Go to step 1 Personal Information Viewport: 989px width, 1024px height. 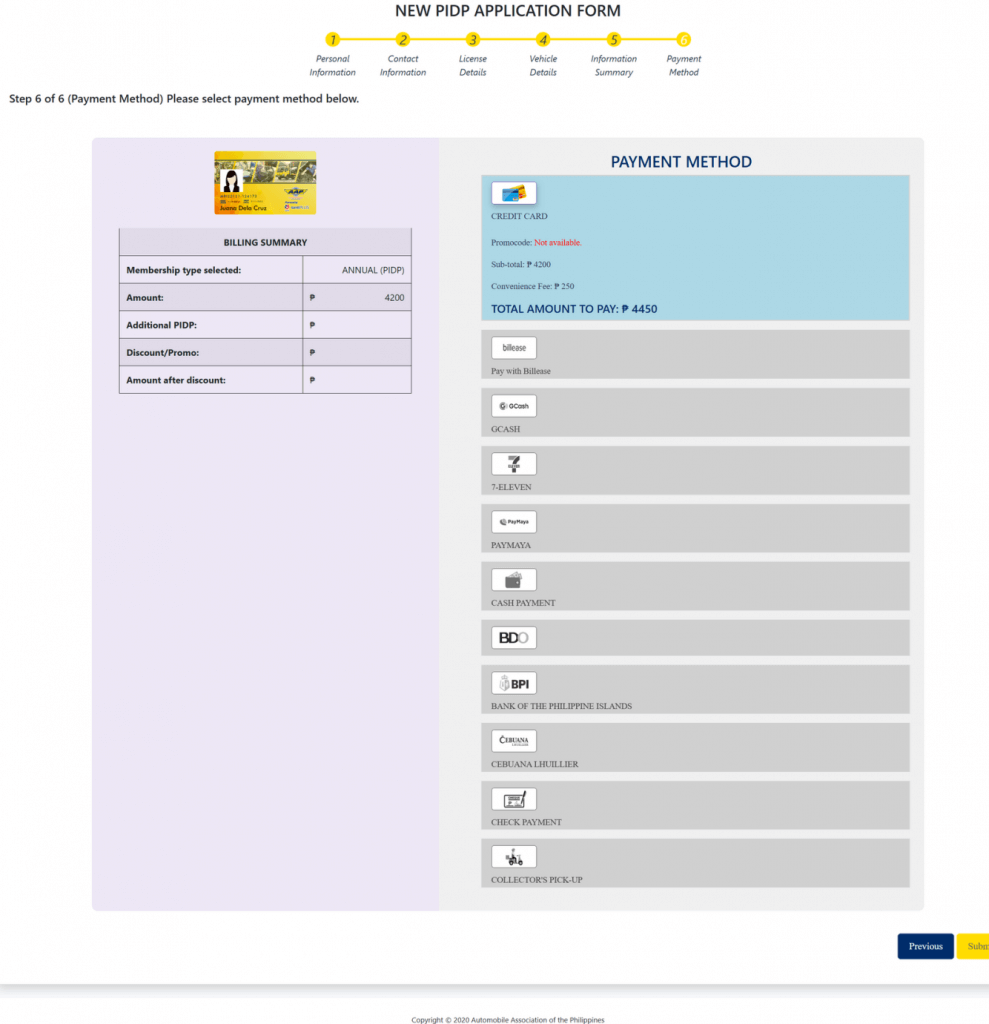[333, 40]
